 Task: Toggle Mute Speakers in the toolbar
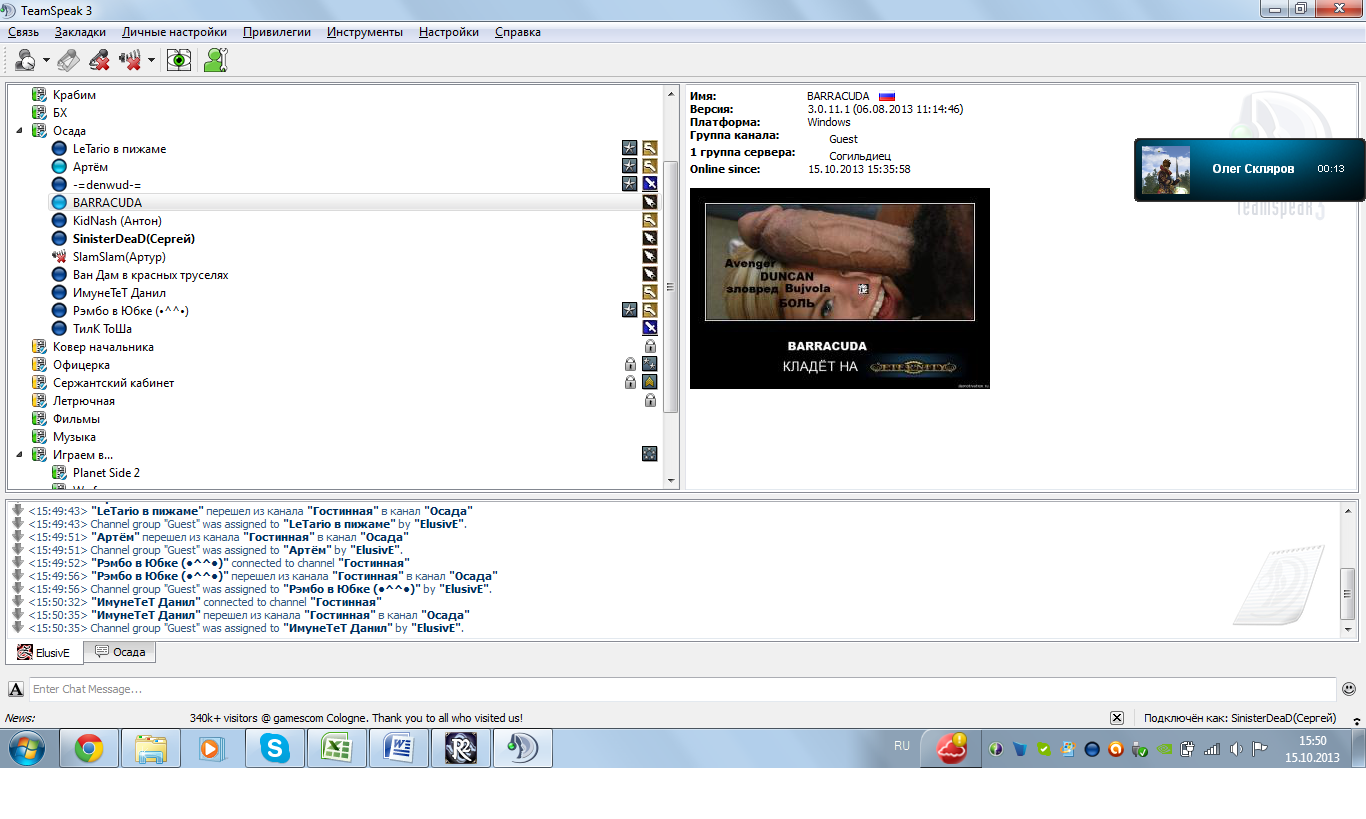(130, 60)
